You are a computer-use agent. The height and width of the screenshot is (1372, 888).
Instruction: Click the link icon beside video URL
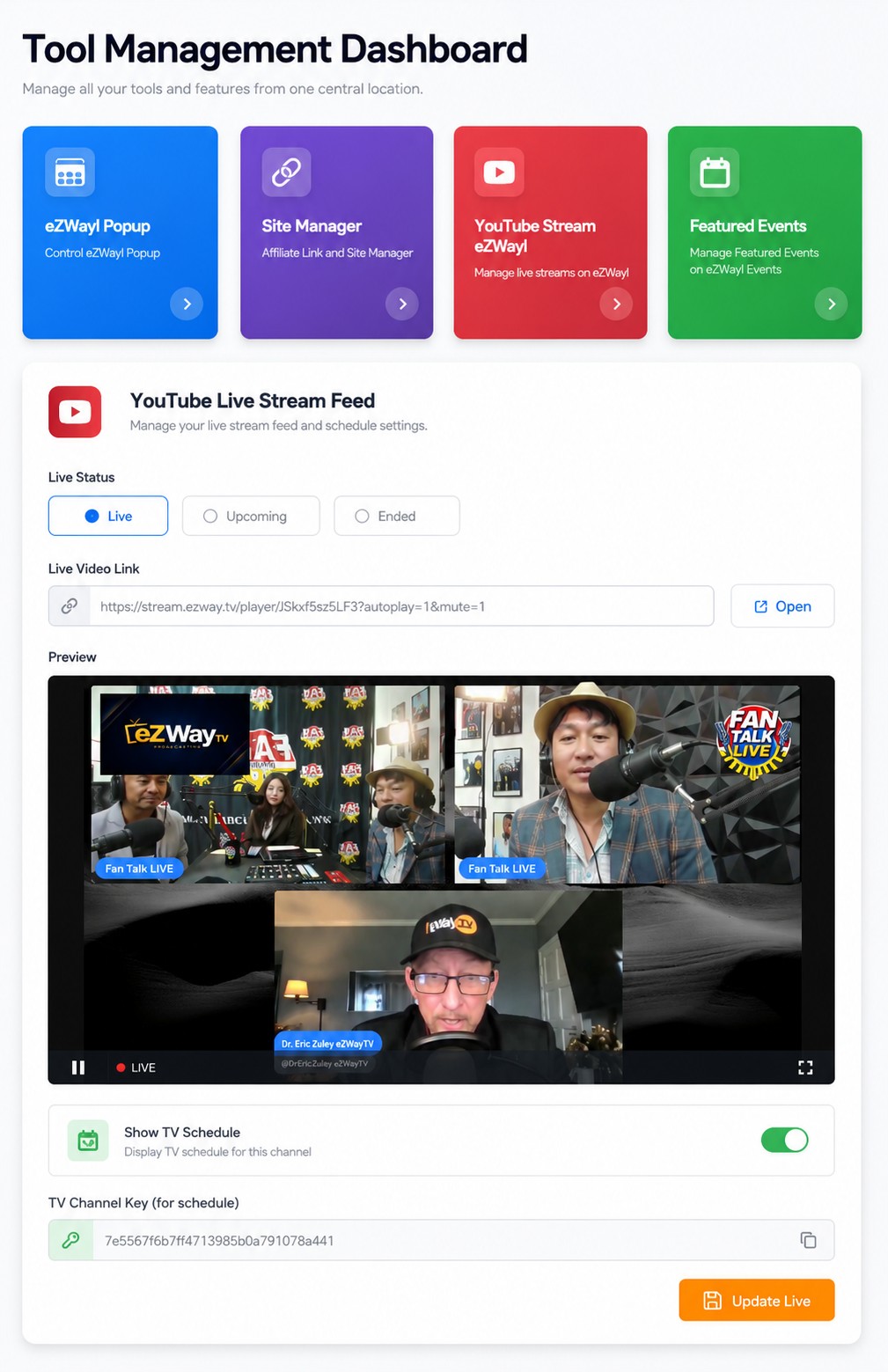click(x=70, y=606)
